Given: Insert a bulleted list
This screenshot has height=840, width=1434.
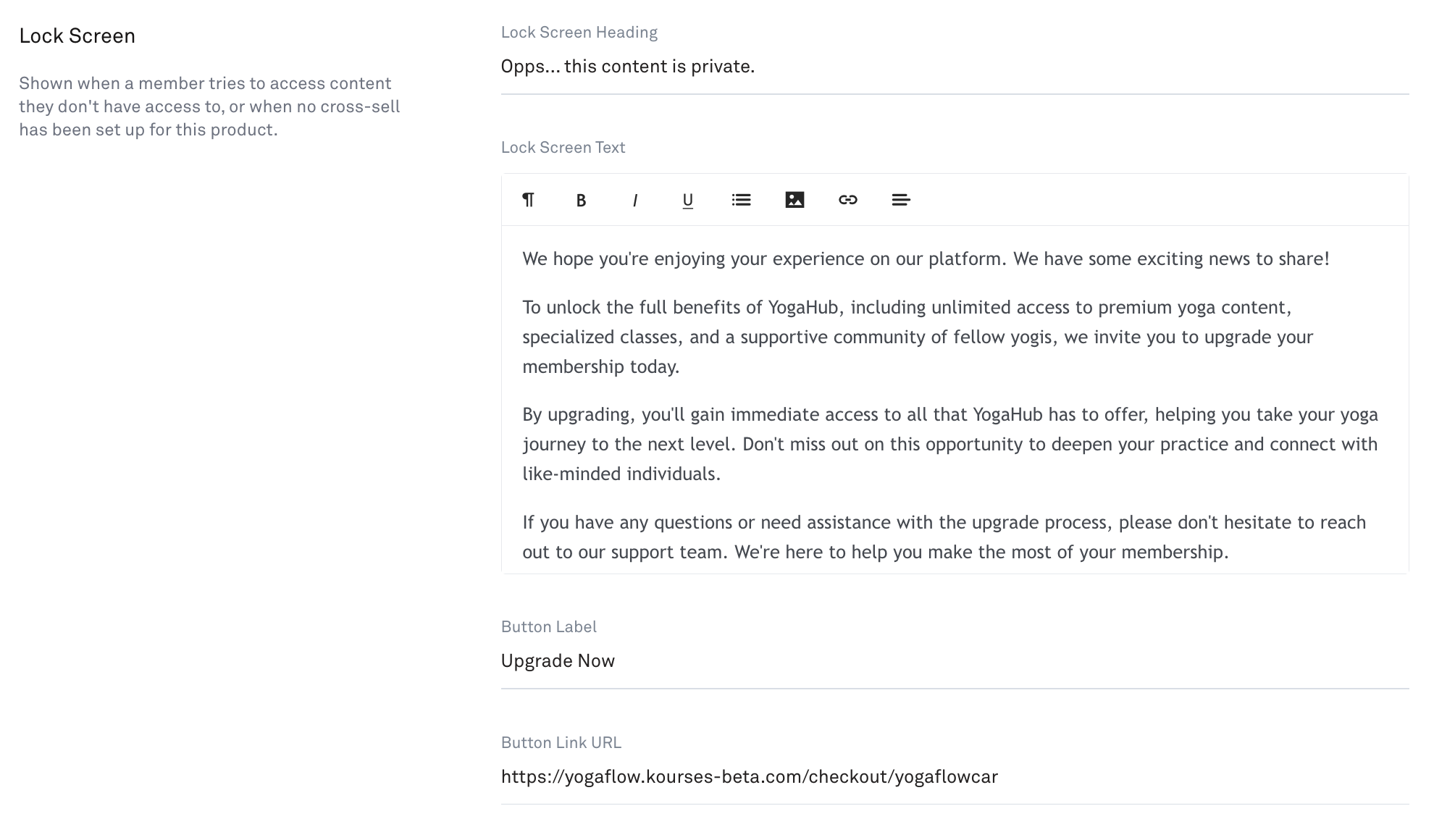Looking at the screenshot, I should [x=741, y=200].
